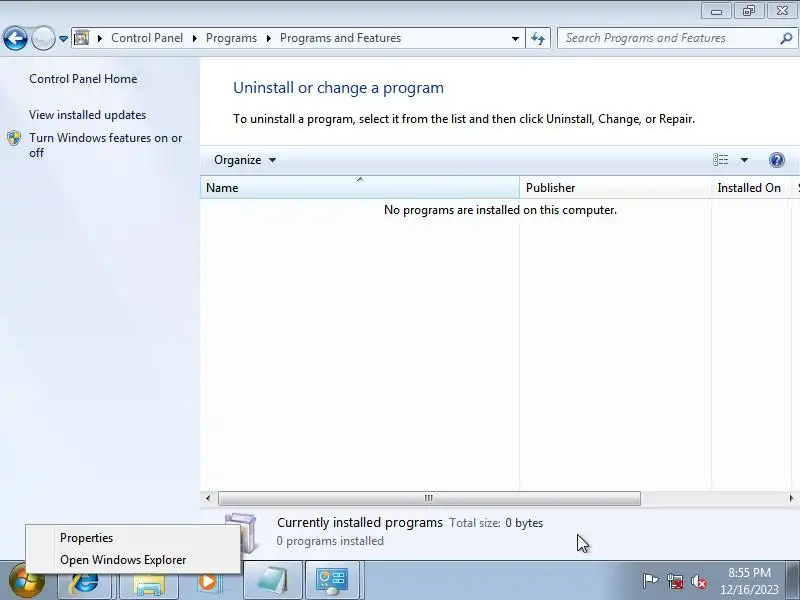Viewport: 800px width, 600px height.
Task: Click the Start orb button
Action: pyautogui.click(x=26, y=582)
